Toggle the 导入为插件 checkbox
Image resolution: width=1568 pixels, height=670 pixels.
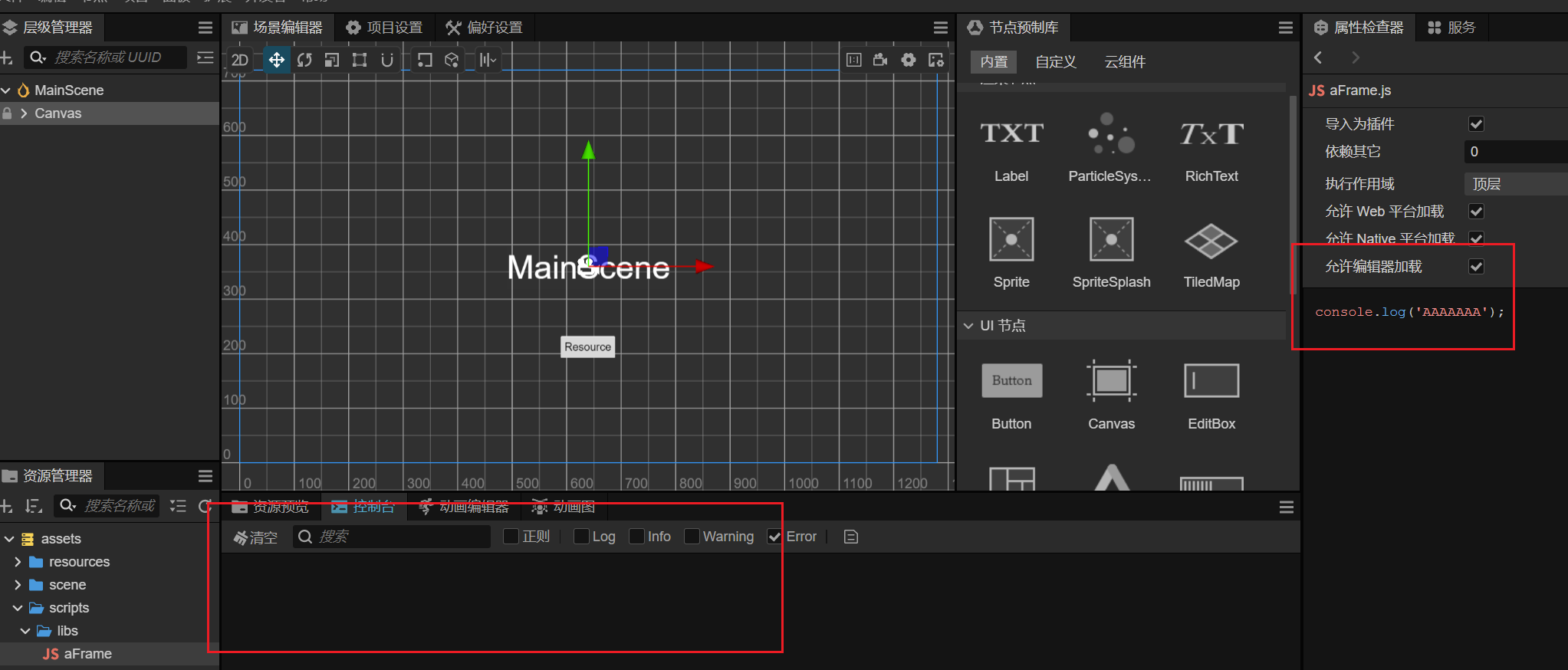pyautogui.click(x=1476, y=124)
